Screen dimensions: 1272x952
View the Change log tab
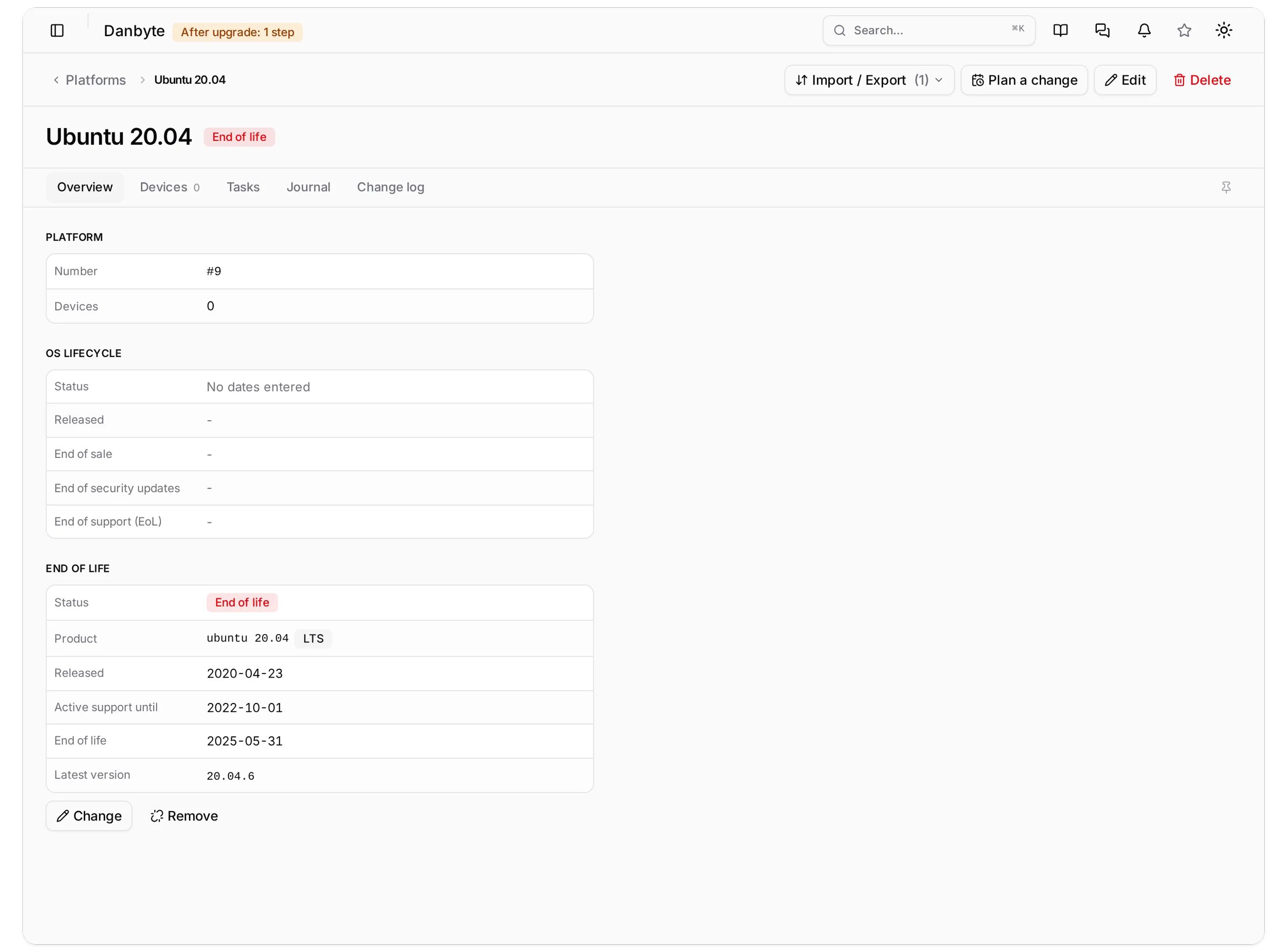tap(390, 187)
